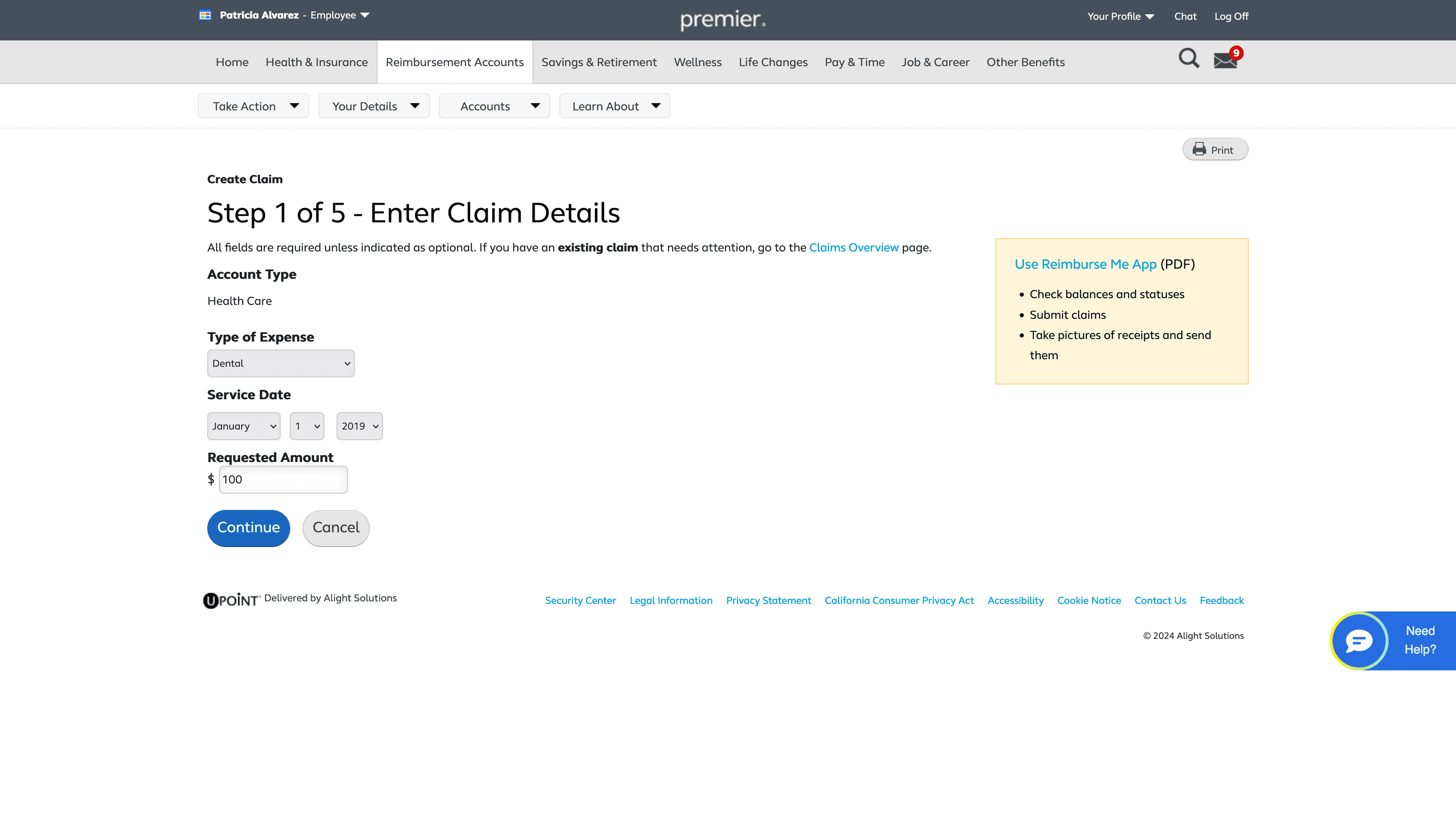Open the service date month dropdown
This screenshot has width=1456, height=838.
(244, 427)
